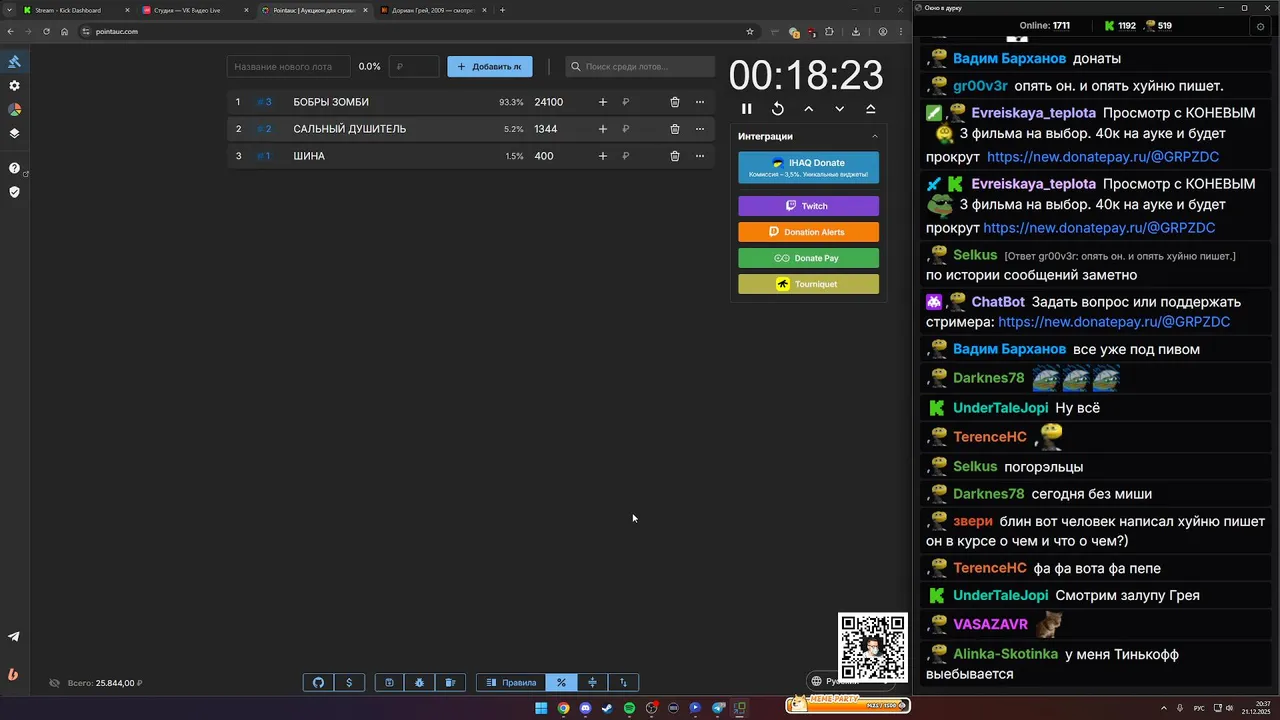Open settings gear in Pointauc sidebar
This screenshot has height=720, width=1280.
[14, 86]
